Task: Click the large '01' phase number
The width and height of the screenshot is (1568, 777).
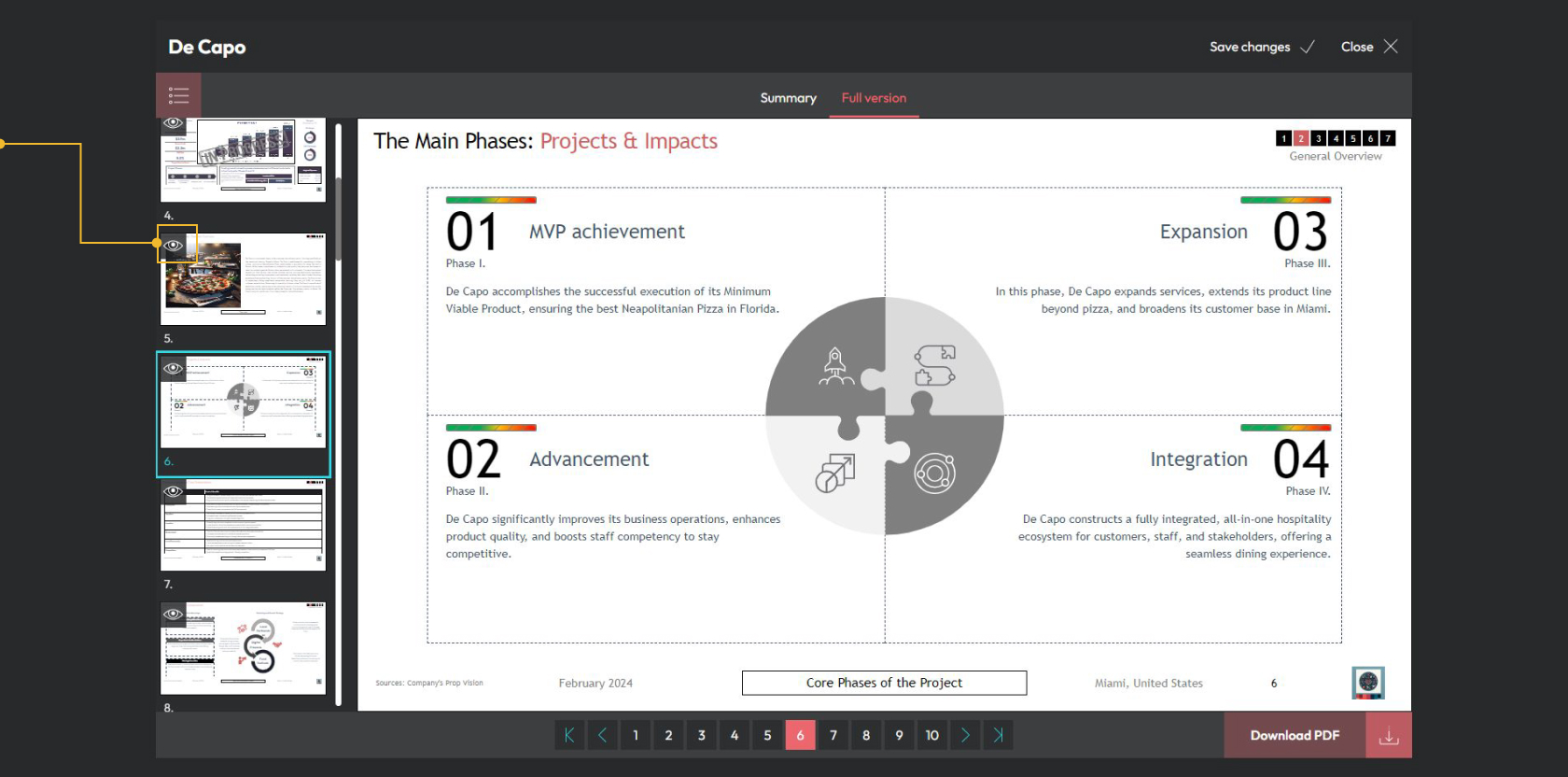Action: [472, 232]
